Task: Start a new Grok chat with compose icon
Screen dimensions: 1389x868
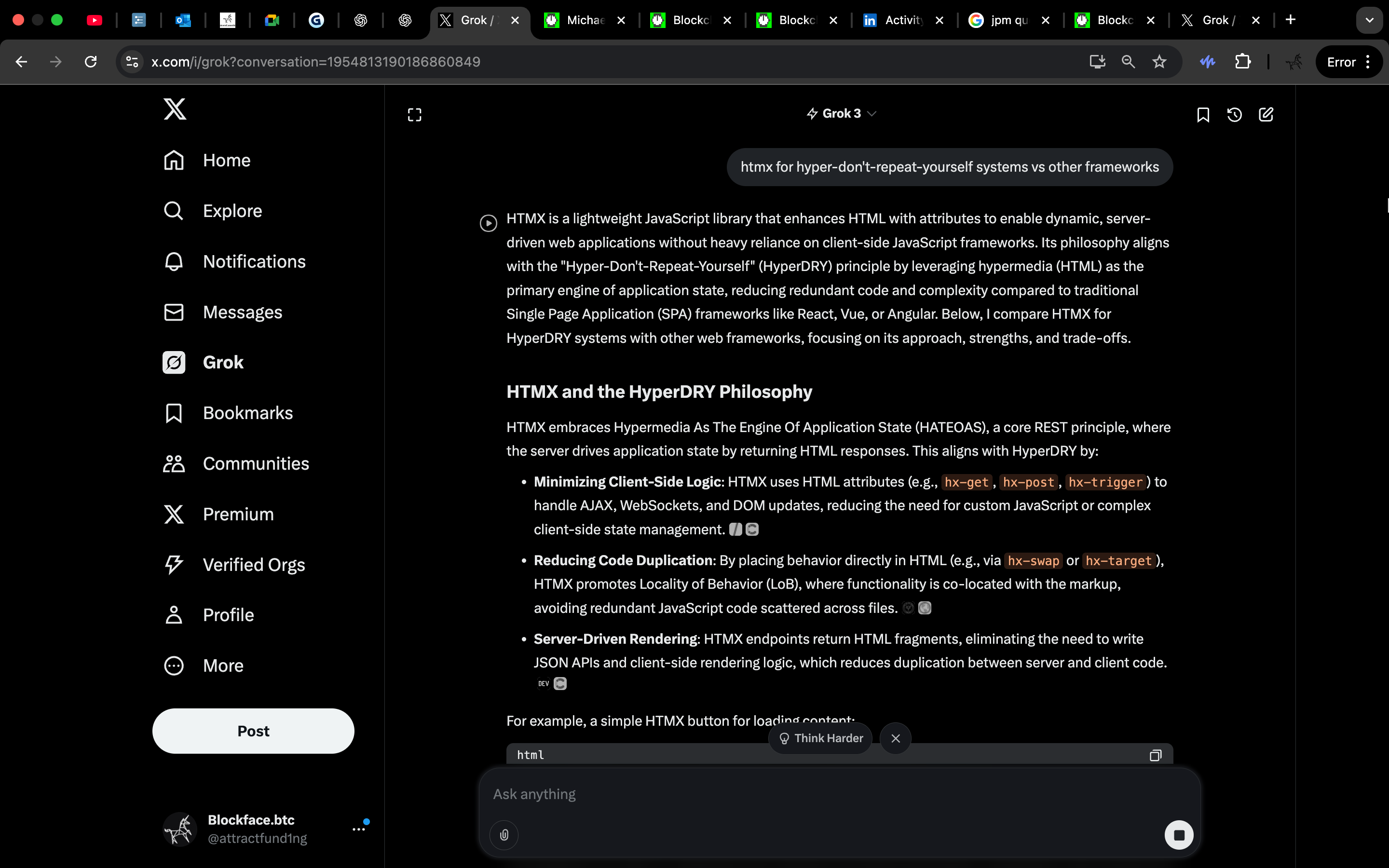Action: pyautogui.click(x=1266, y=115)
